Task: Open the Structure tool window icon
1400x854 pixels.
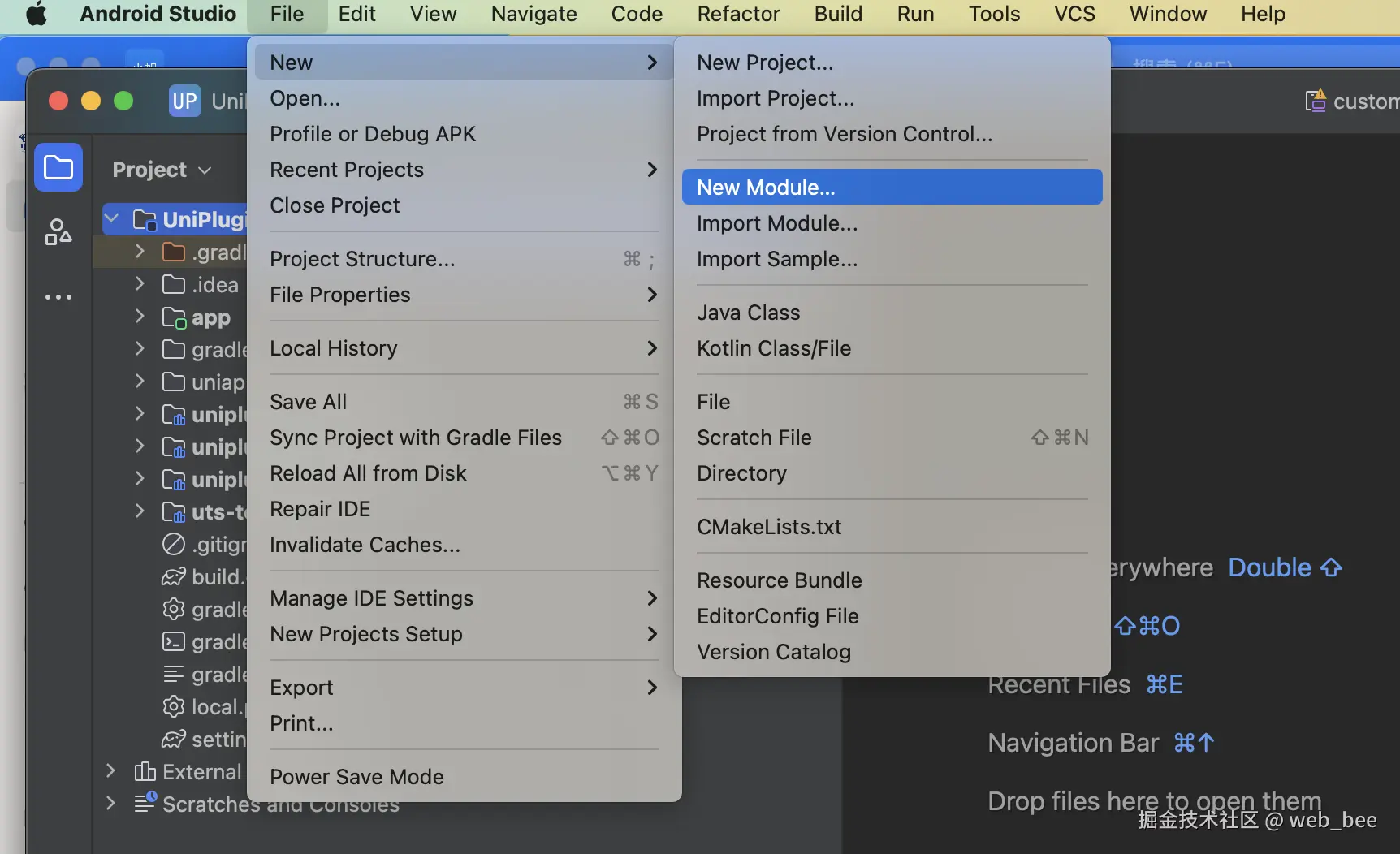Action: click(58, 232)
